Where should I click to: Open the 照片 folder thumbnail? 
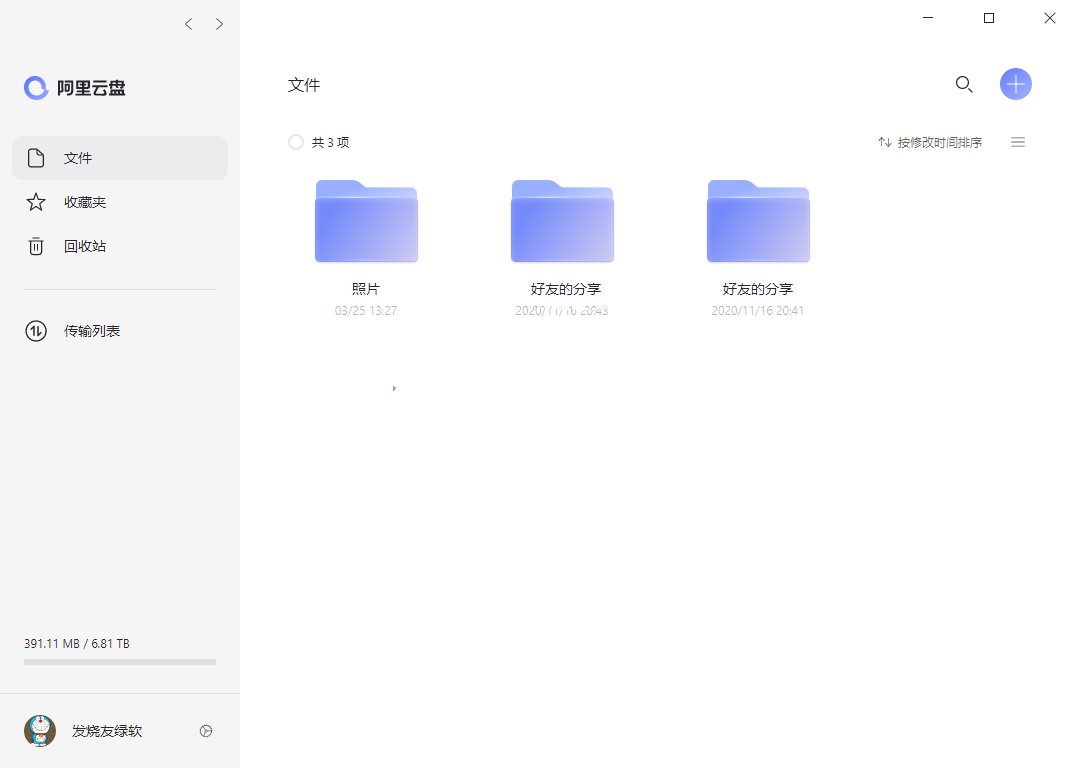point(366,221)
